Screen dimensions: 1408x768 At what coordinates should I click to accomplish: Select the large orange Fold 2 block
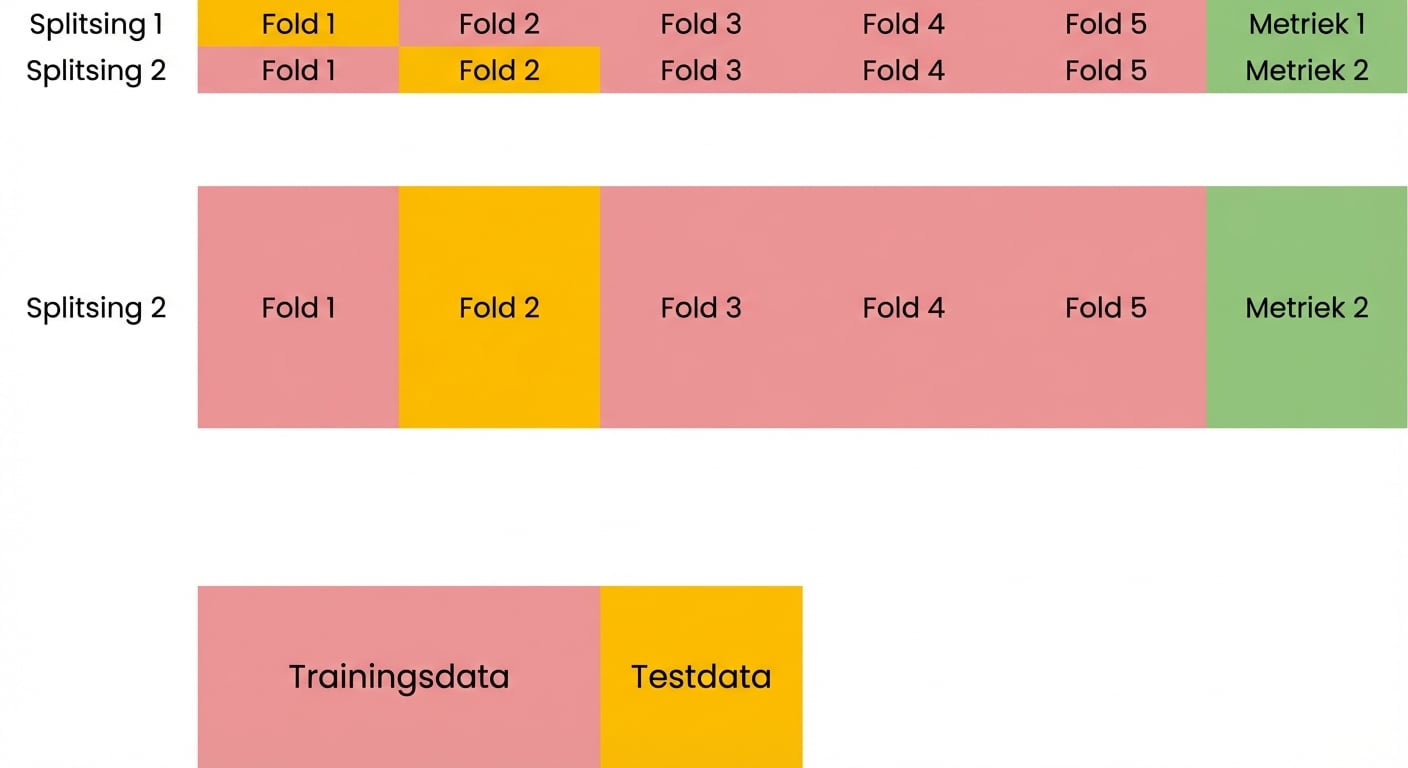pyautogui.click(x=499, y=307)
